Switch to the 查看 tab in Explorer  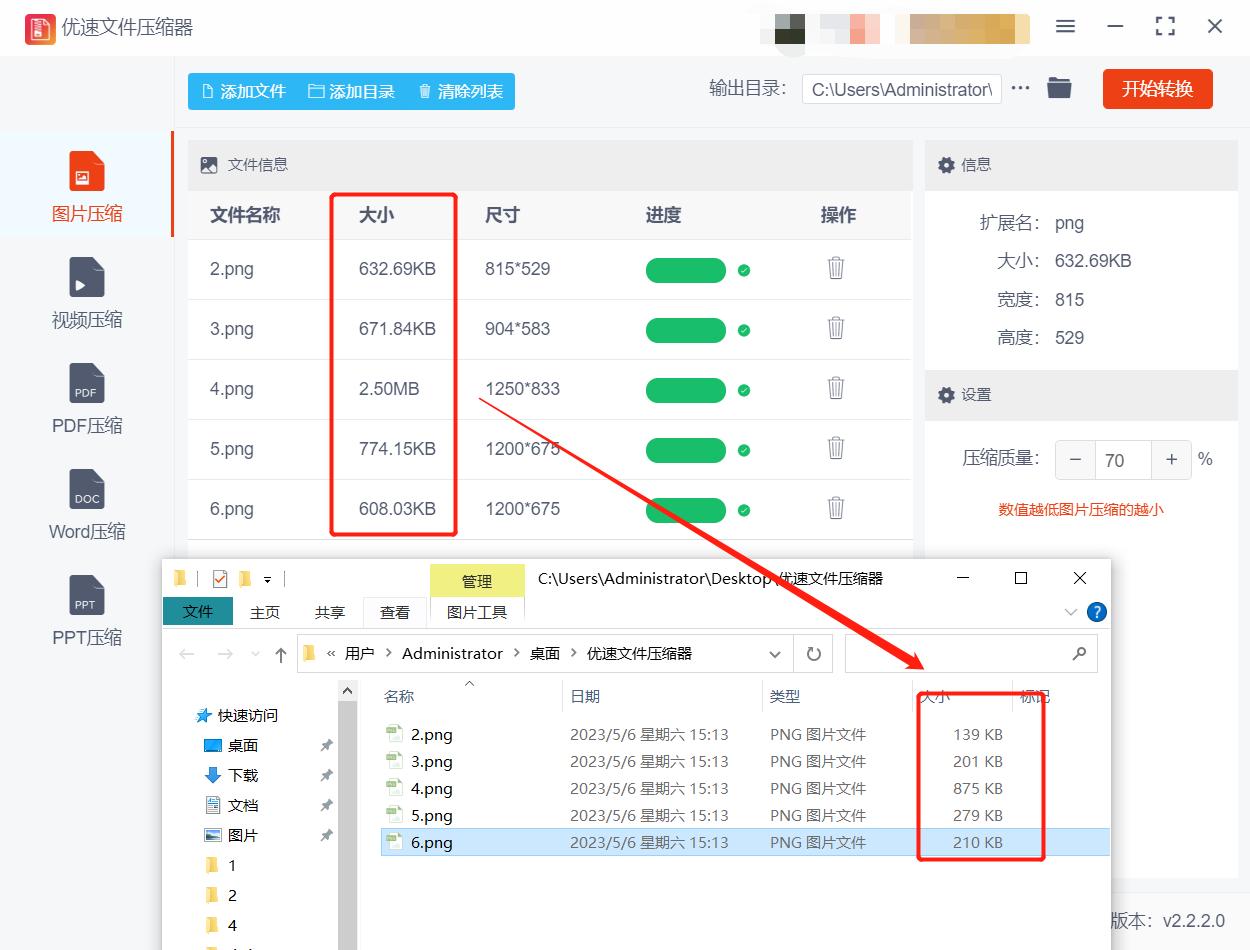point(394,612)
